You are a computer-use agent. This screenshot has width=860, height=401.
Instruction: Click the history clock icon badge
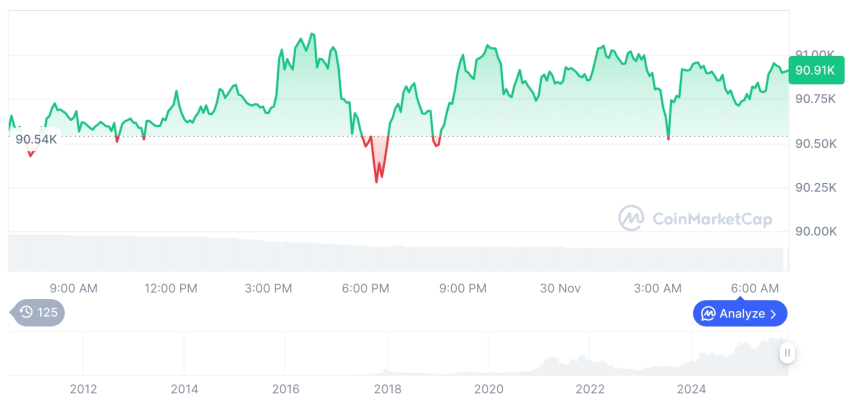(26, 313)
